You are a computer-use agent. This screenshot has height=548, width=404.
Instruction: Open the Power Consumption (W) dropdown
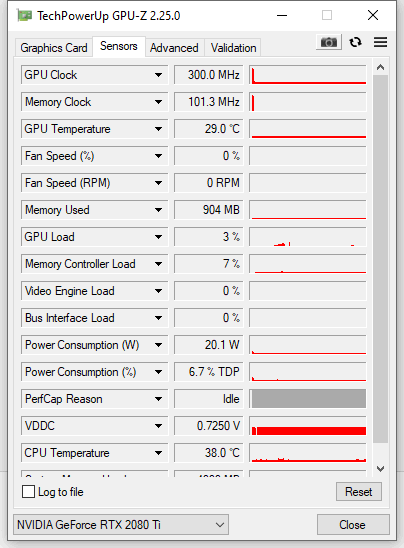tap(158, 345)
